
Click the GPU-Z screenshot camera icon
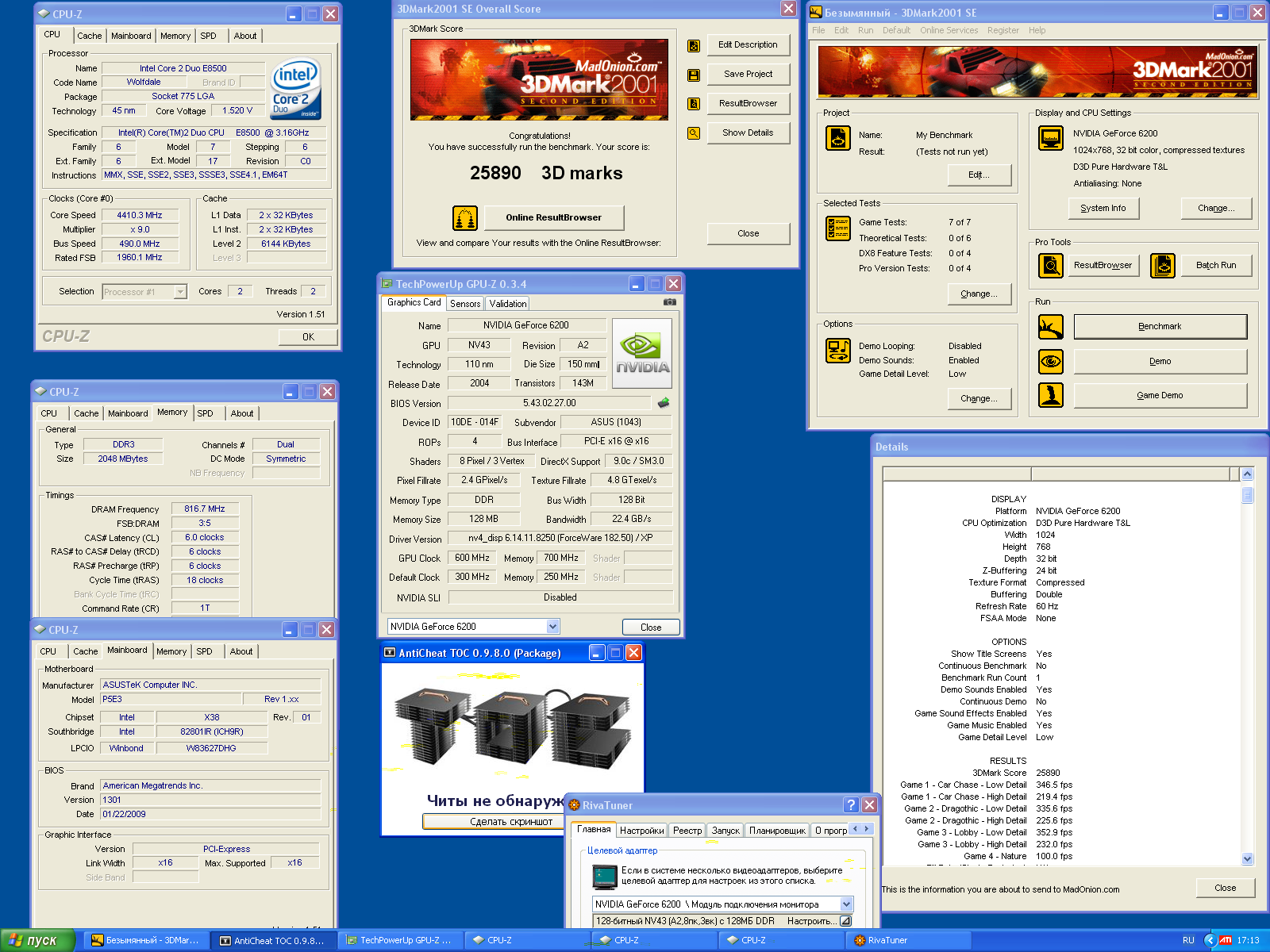(x=670, y=302)
